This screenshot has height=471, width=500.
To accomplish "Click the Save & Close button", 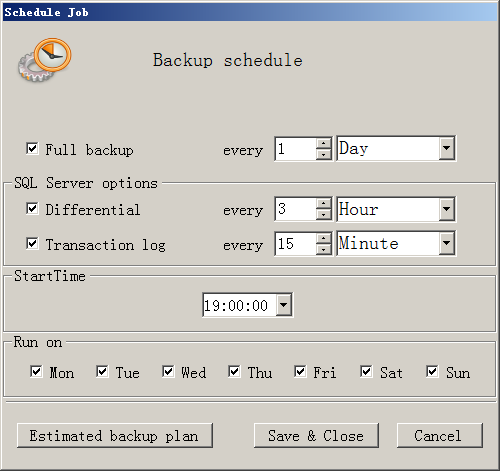I will click(x=316, y=435).
